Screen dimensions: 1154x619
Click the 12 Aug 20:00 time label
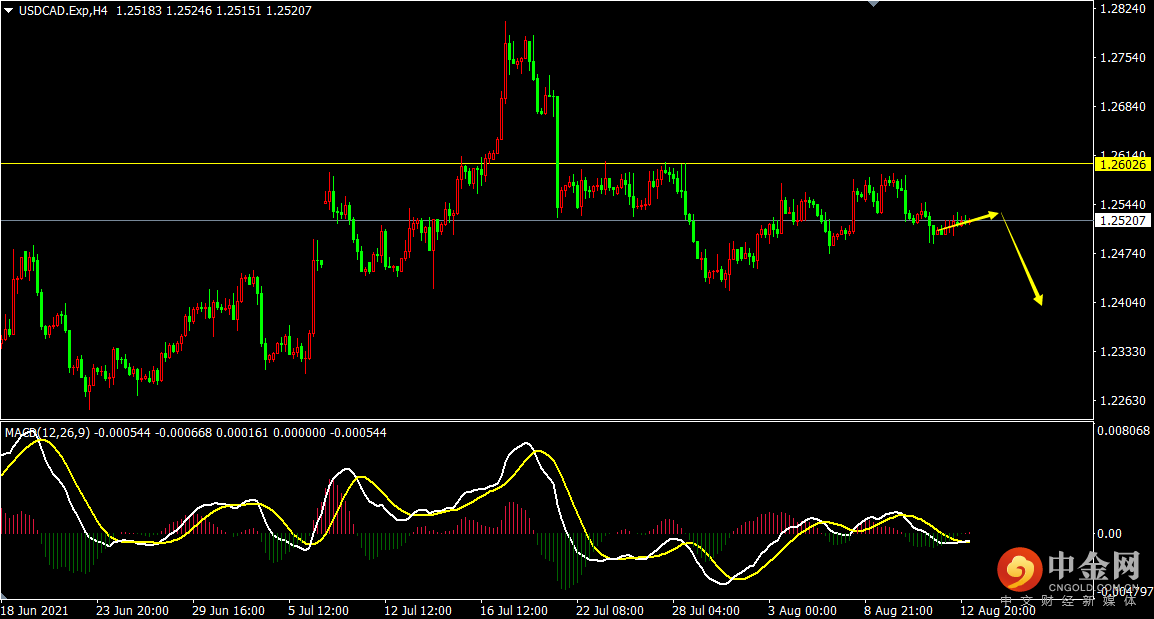997,611
